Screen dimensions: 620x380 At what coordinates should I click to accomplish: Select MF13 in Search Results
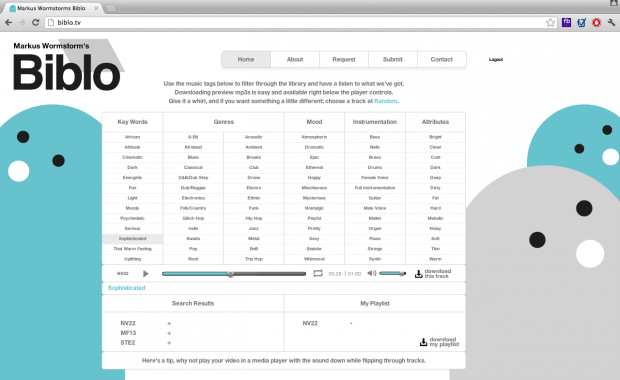pyautogui.click(x=128, y=333)
